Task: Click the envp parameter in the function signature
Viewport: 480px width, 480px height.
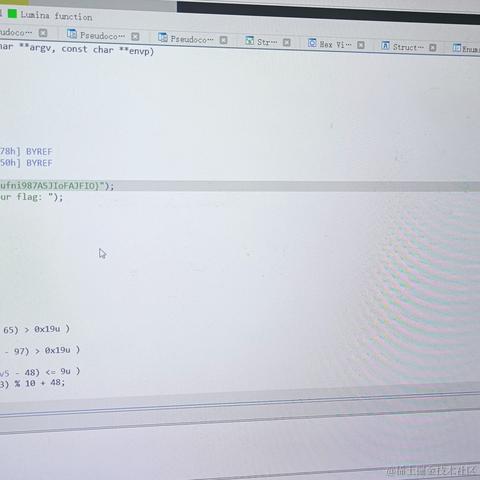Action: point(141,51)
